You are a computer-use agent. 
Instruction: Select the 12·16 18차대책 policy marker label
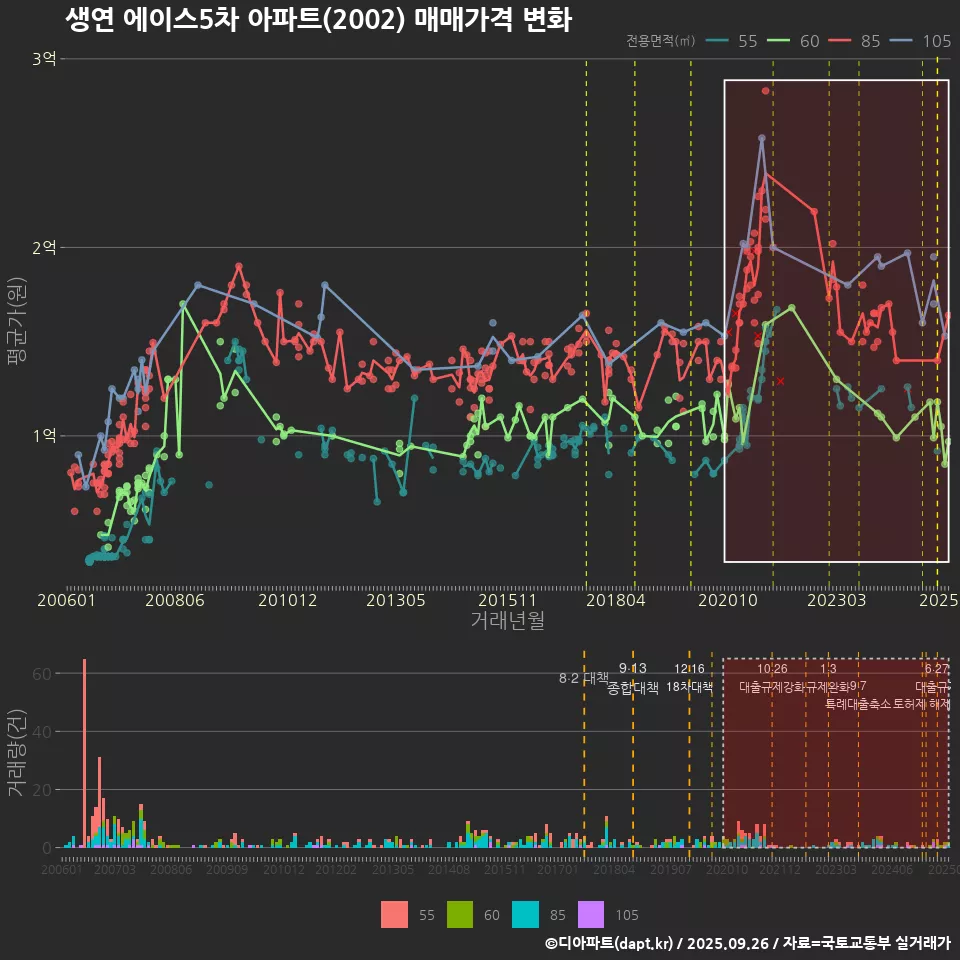[x=689, y=678]
